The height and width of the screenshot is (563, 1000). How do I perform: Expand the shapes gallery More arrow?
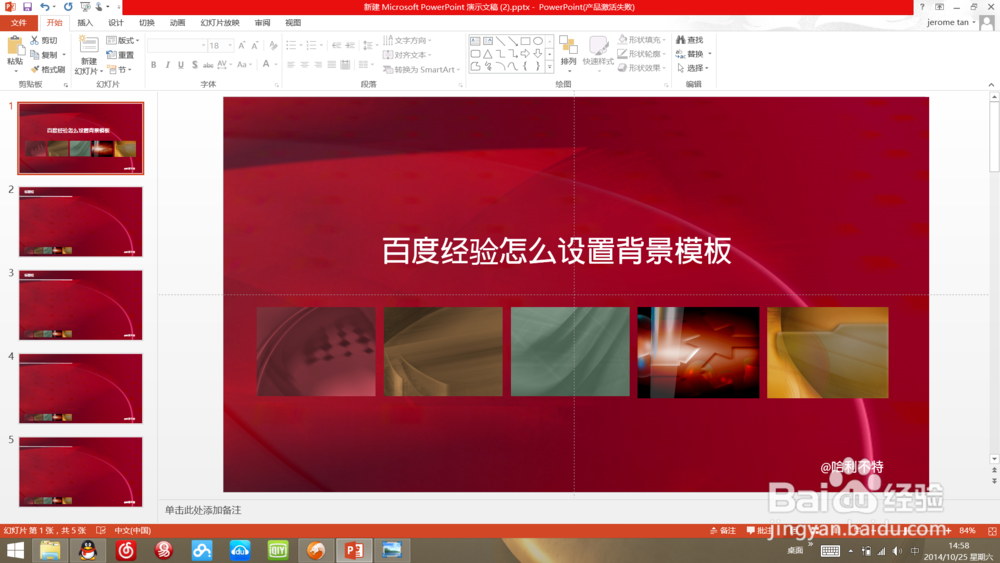pyautogui.click(x=549, y=66)
